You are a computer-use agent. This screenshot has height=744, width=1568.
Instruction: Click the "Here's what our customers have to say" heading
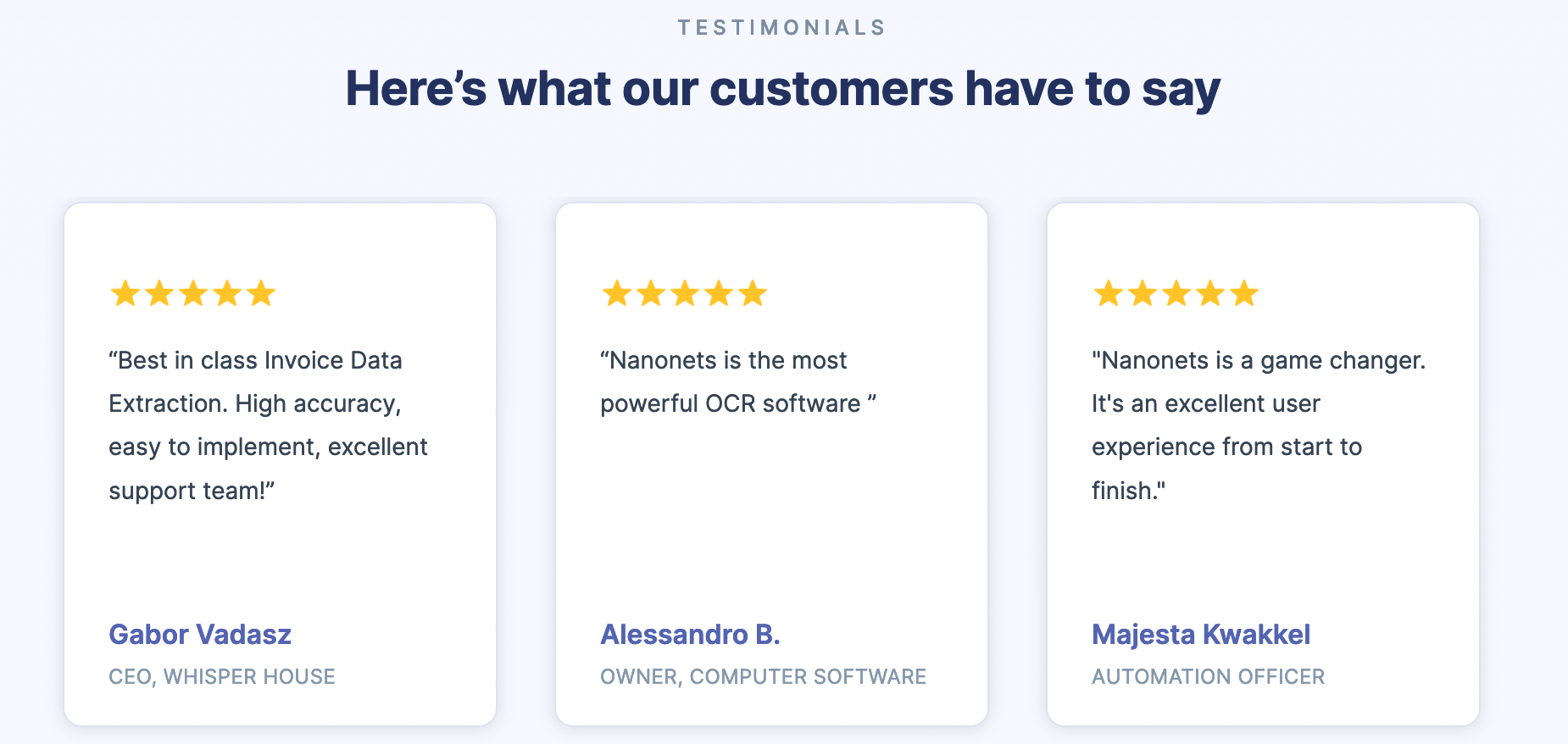coord(782,89)
